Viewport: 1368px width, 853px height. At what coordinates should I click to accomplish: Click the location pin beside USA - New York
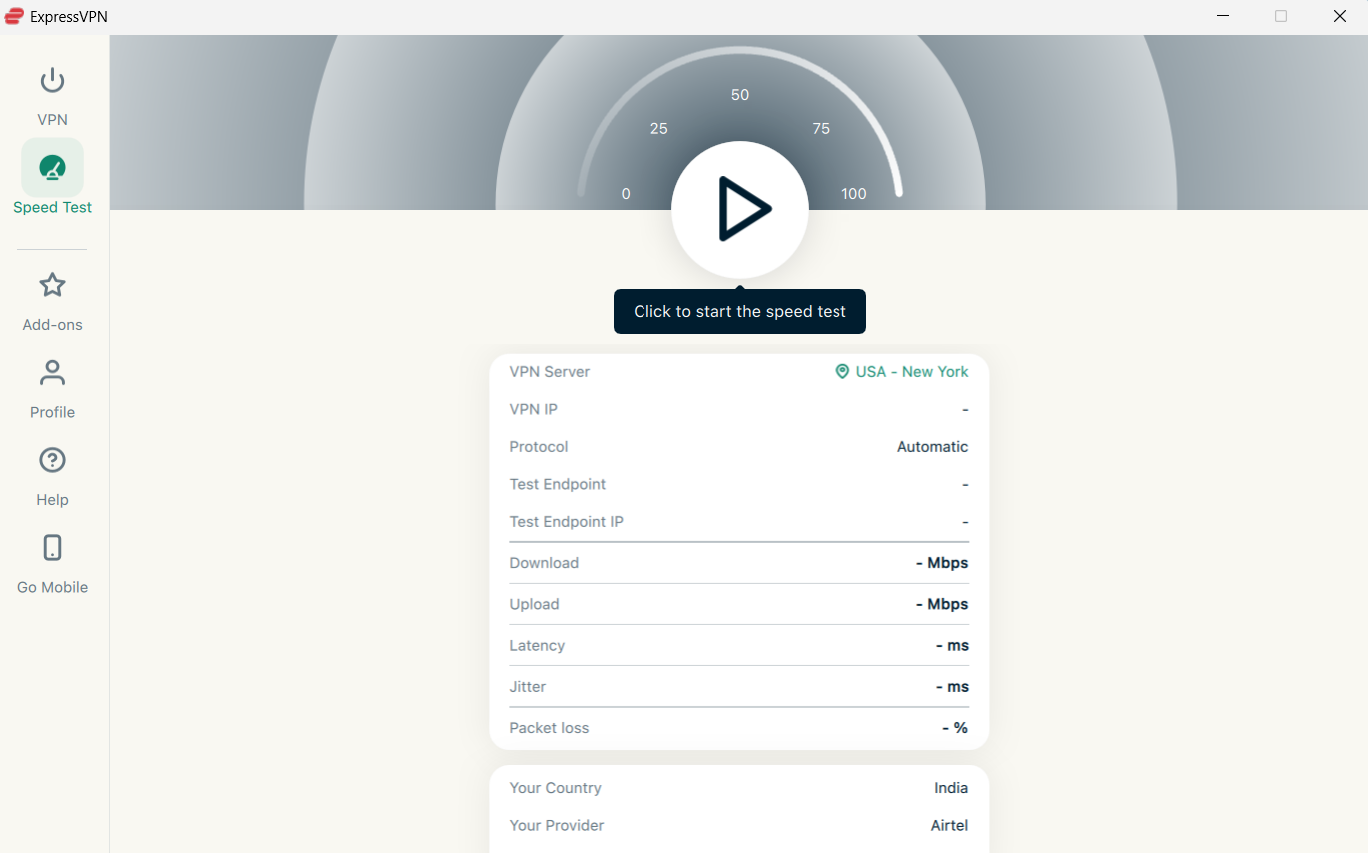pos(842,372)
